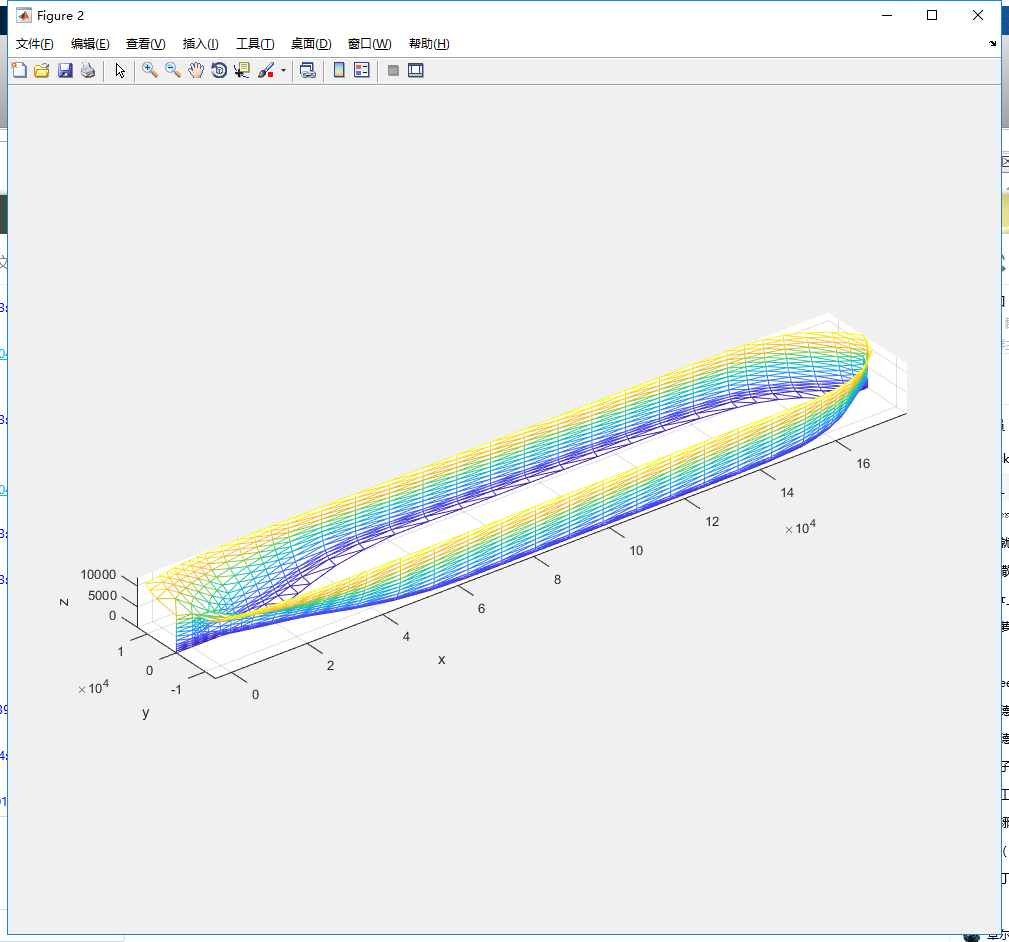Click the Show Plot Tools and Dock icon

point(416,70)
